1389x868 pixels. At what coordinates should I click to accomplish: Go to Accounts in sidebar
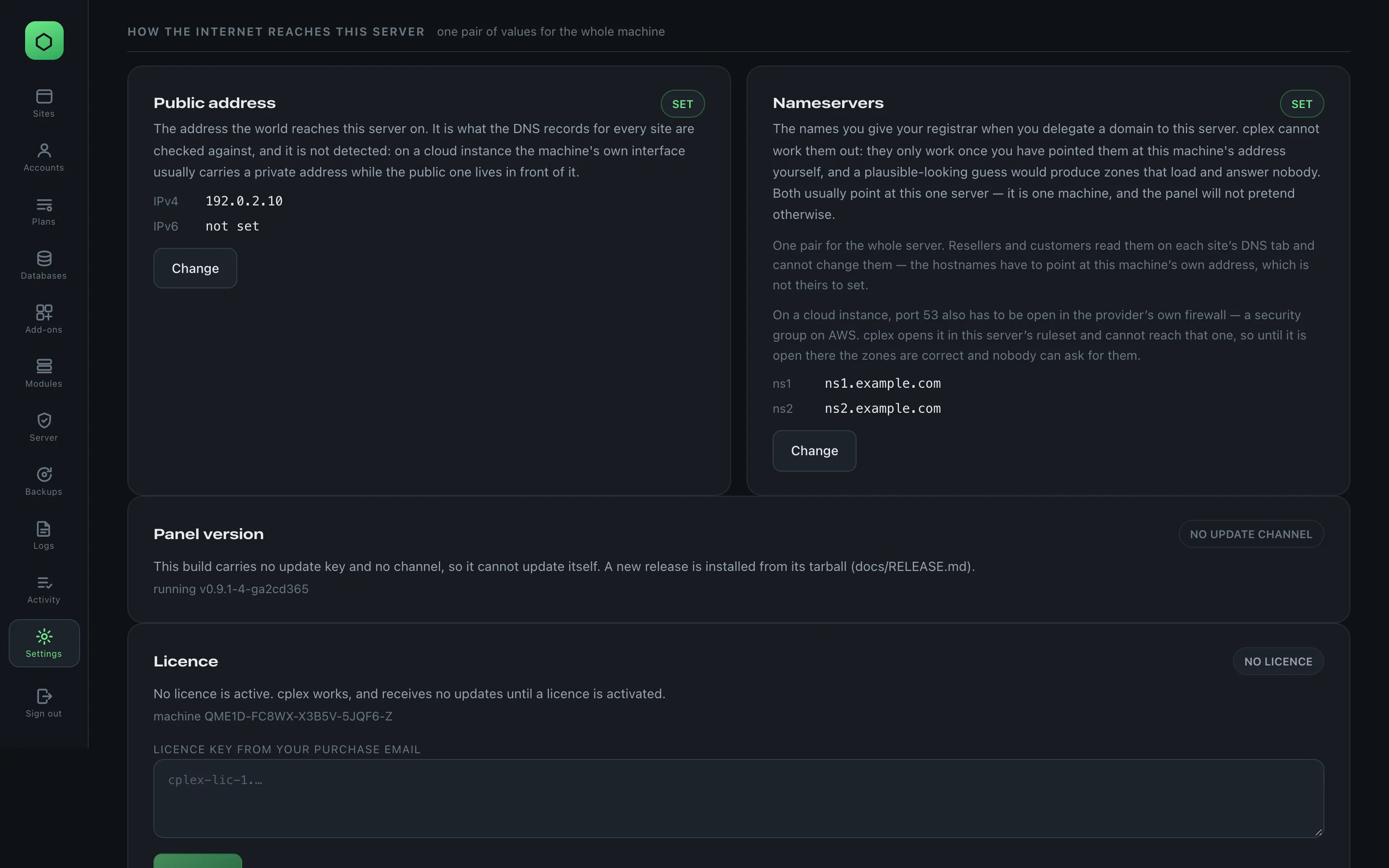(43, 157)
